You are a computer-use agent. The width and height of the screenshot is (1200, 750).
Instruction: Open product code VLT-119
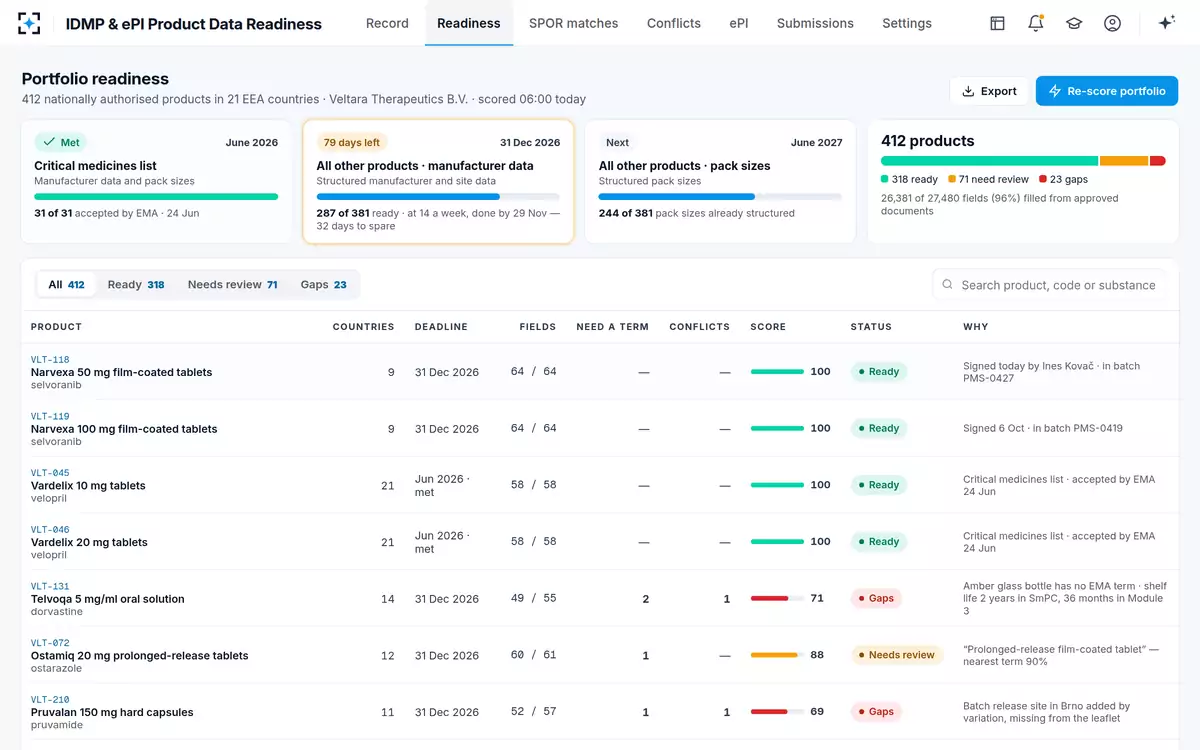[50, 417]
